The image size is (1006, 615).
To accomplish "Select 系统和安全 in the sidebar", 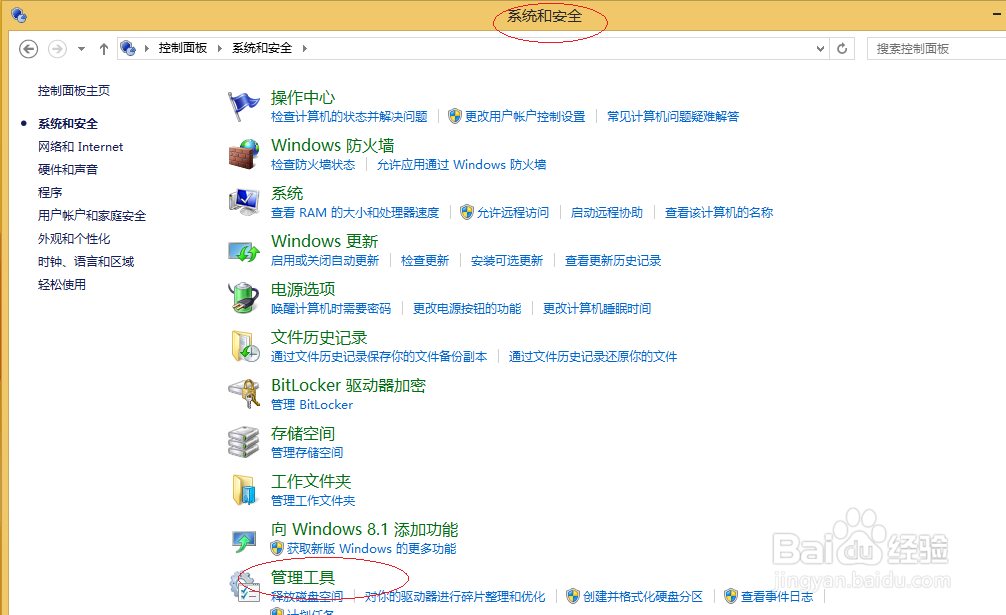I will point(68,124).
